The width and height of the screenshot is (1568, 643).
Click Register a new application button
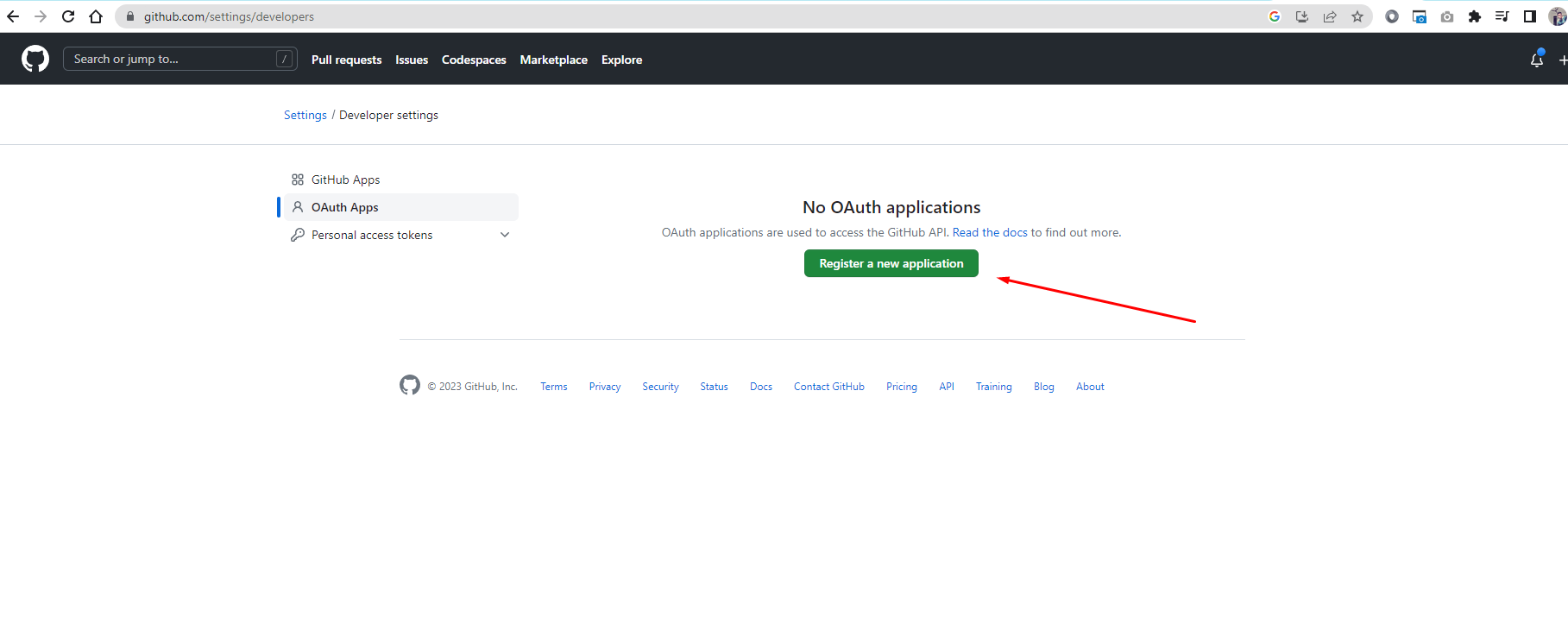[x=891, y=263]
